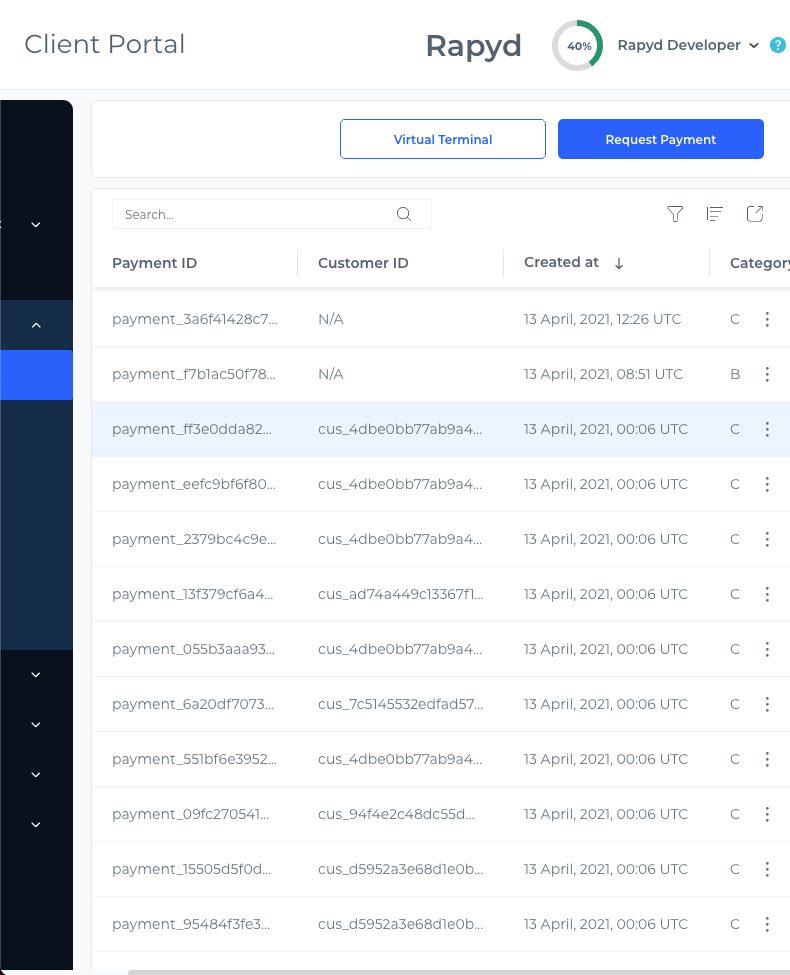Open row menu for payment_15505d5f0d

tap(767, 869)
